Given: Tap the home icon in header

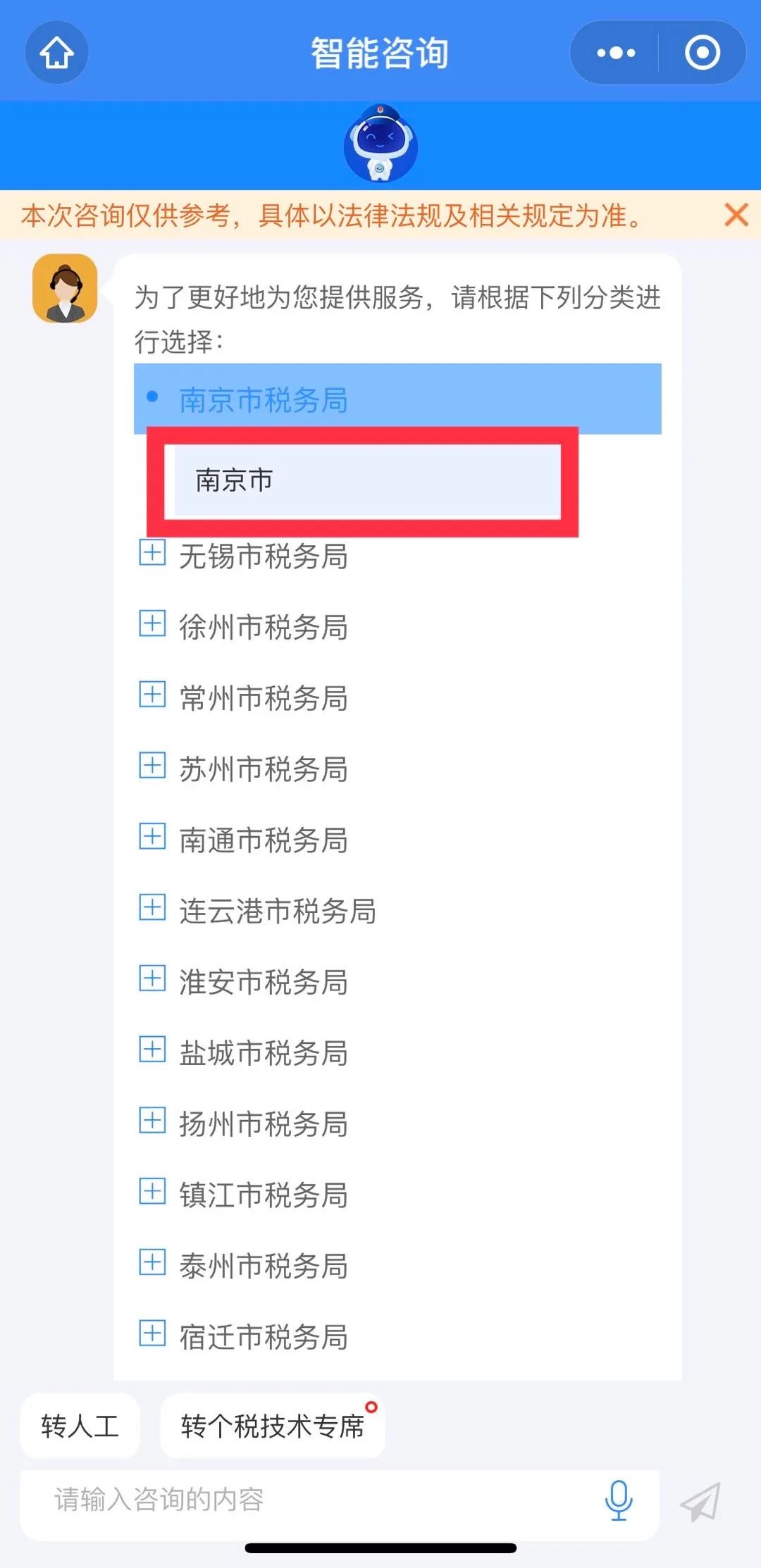Looking at the screenshot, I should pos(56,53).
